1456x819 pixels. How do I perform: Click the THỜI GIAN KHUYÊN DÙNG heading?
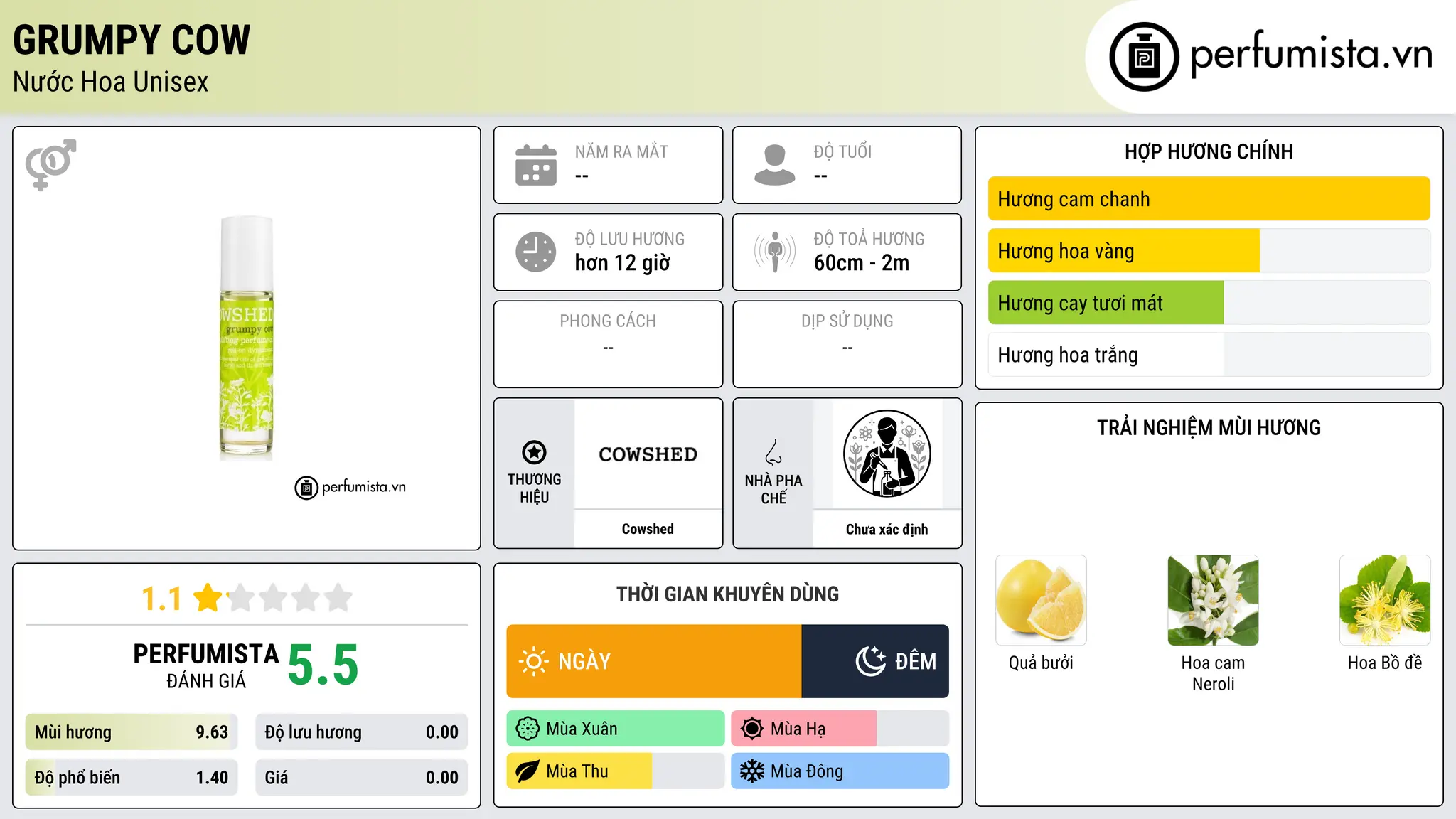tap(727, 594)
